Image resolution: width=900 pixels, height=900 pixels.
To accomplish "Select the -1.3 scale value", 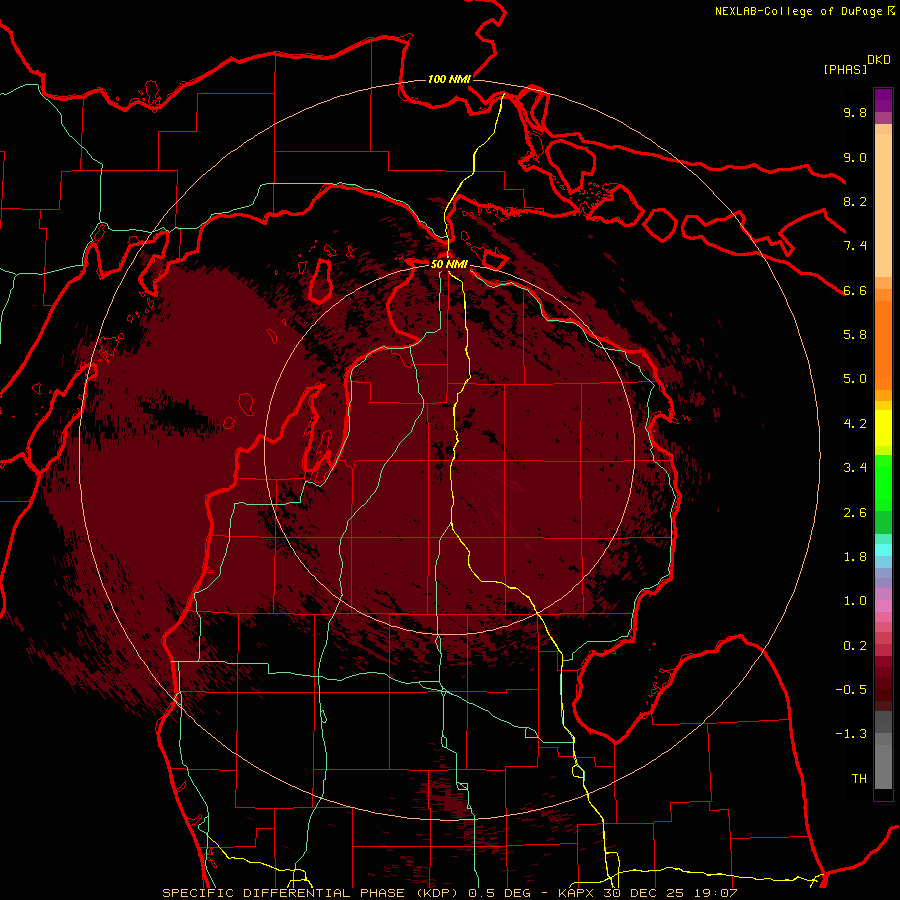I will pyautogui.click(x=851, y=734).
